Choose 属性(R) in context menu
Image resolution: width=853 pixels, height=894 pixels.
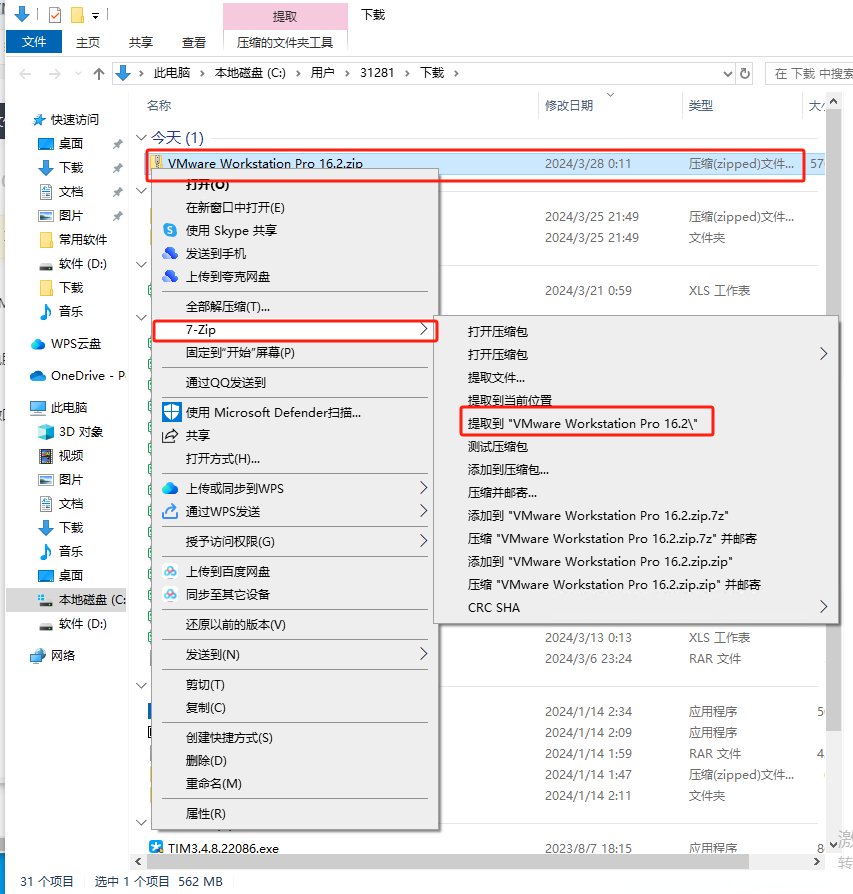pos(205,814)
